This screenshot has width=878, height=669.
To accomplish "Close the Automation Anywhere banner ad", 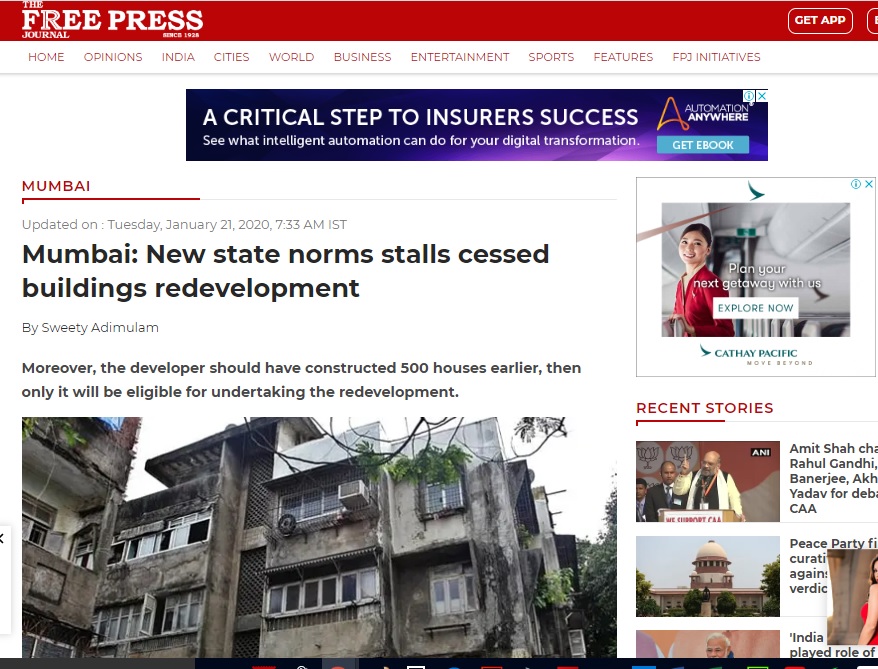I will pos(762,96).
